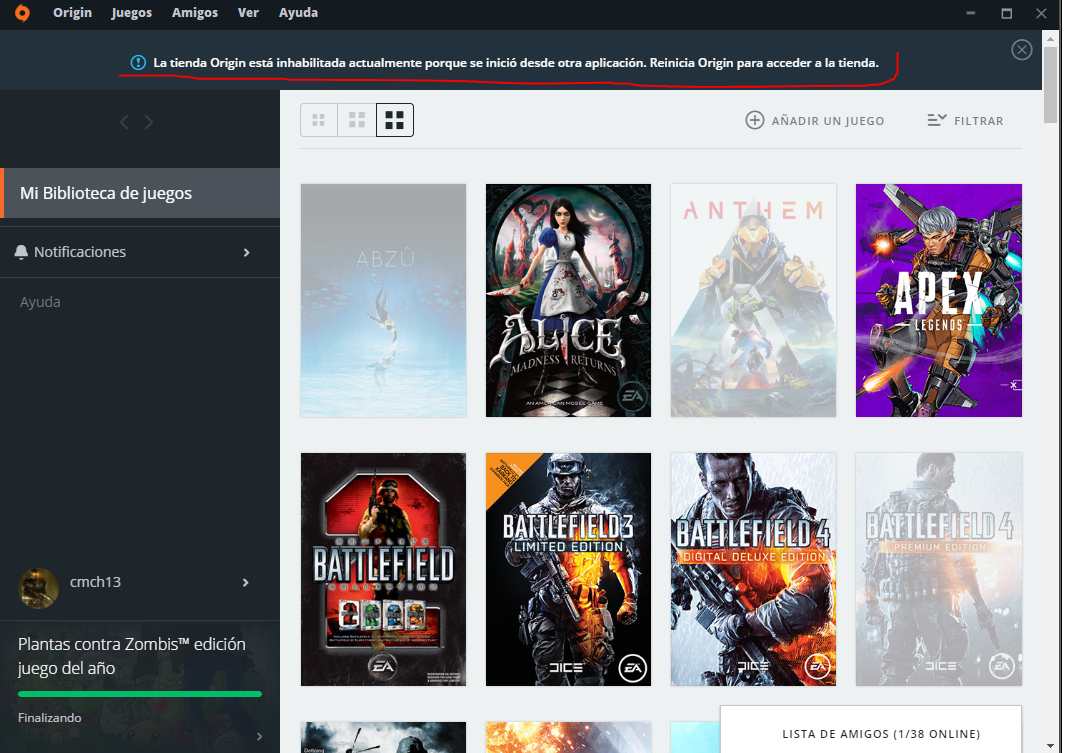The image size is (1068, 753).
Task: Open Lista de amigos chat panel
Action: (871, 730)
